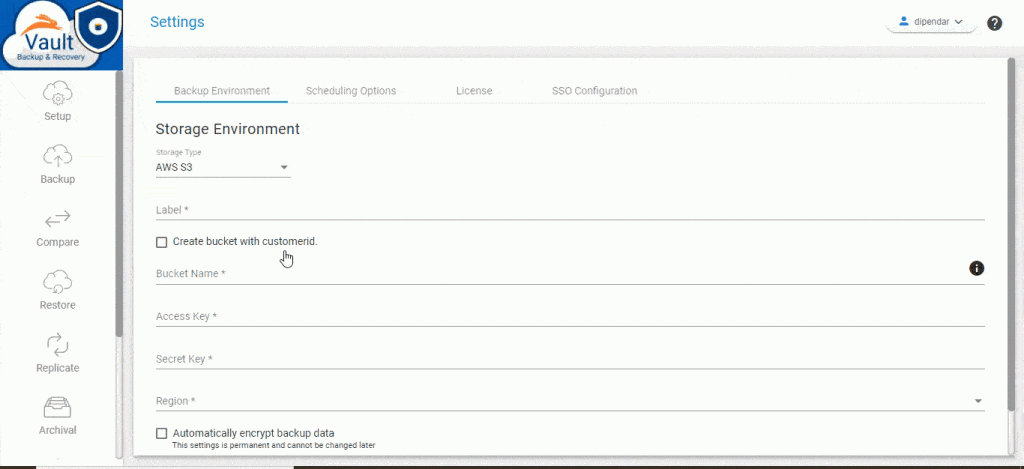Viewport: 1024px width, 469px height.
Task: Open the Setup section in sidebar
Action: click(x=57, y=102)
